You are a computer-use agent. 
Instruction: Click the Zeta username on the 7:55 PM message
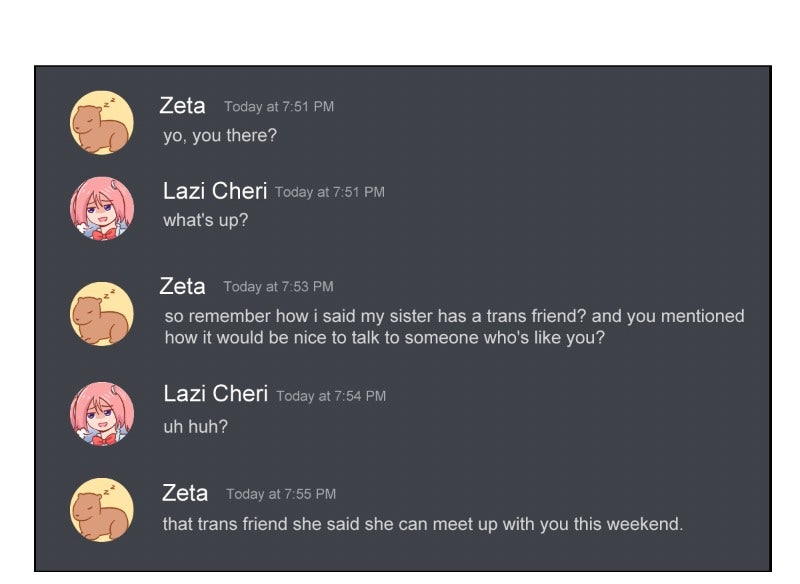185,493
